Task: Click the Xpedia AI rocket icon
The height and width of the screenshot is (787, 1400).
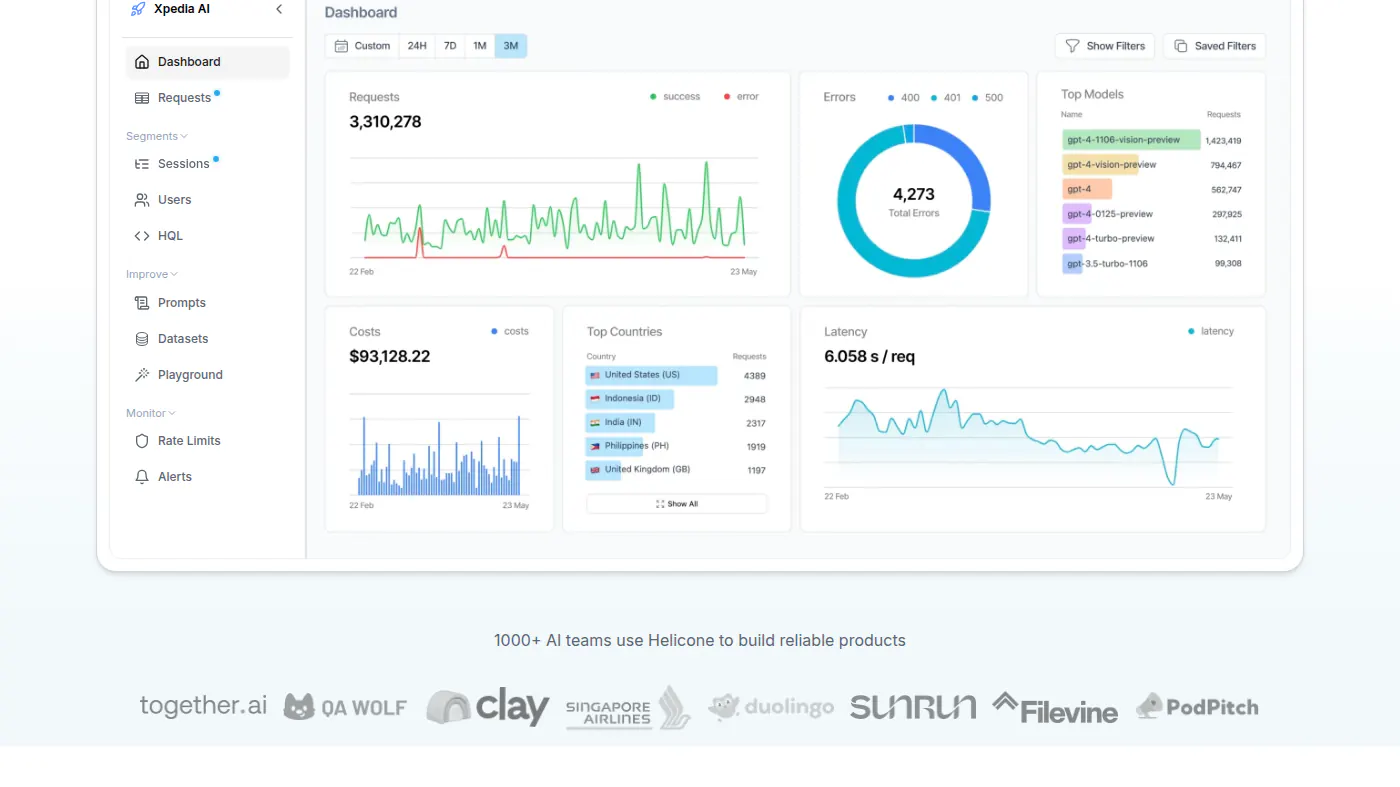Action: (x=138, y=9)
